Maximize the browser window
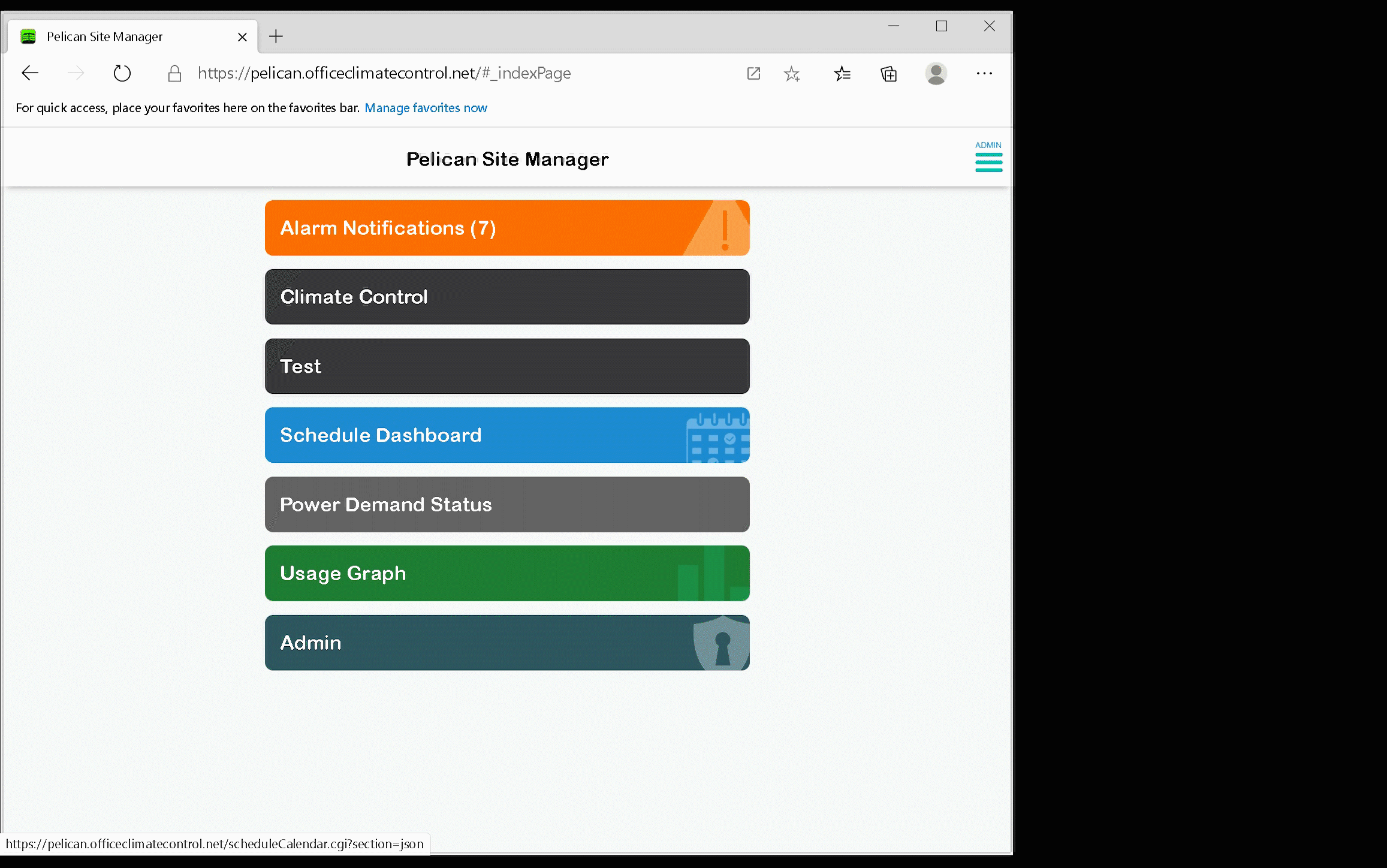 [x=942, y=26]
